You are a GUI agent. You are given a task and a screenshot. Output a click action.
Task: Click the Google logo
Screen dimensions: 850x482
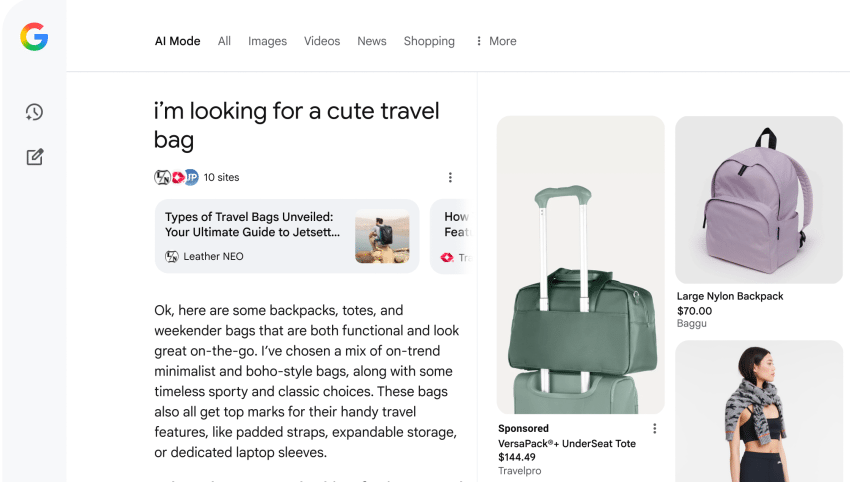coord(34,38)
